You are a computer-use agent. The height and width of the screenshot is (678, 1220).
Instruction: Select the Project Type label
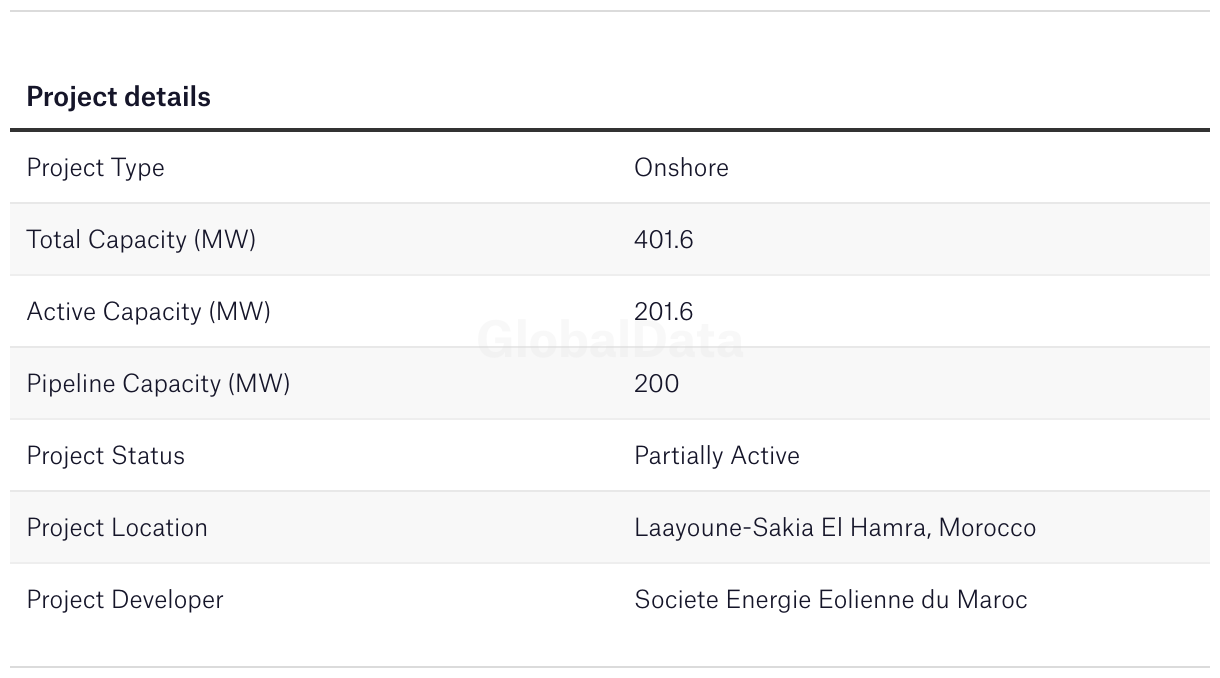(x=95, y=167)
